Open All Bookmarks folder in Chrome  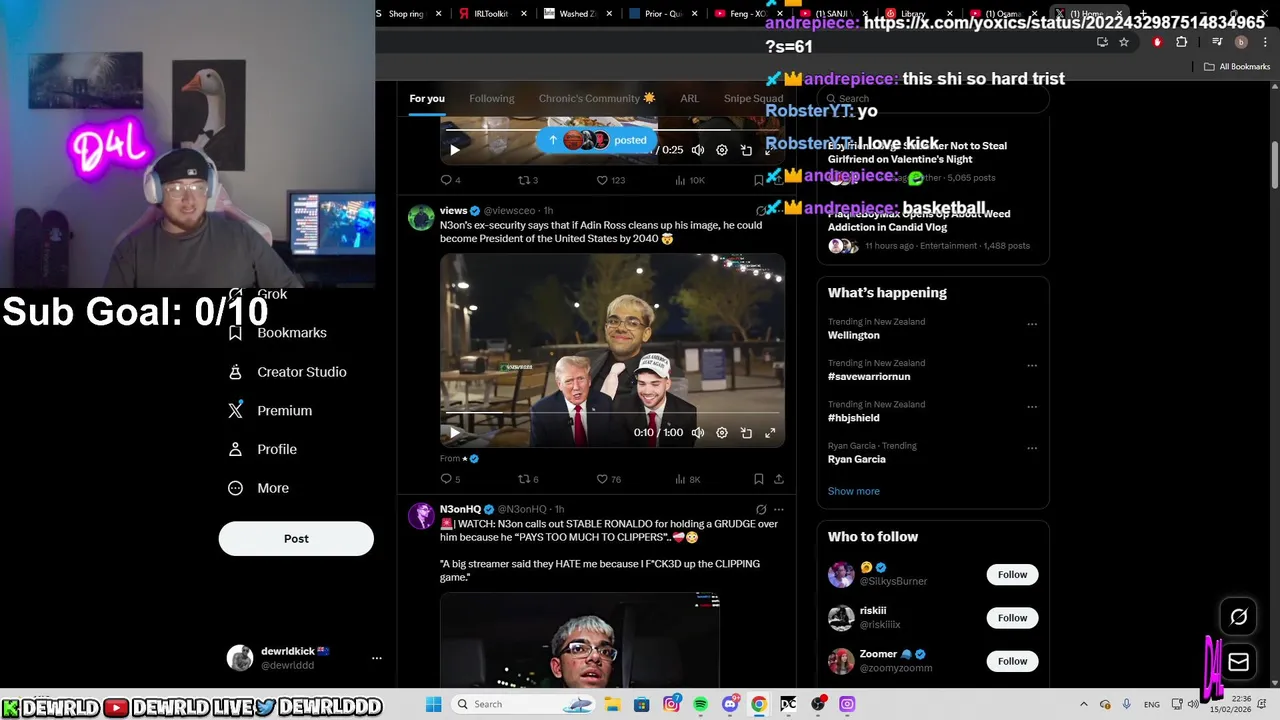[1237, 67]
